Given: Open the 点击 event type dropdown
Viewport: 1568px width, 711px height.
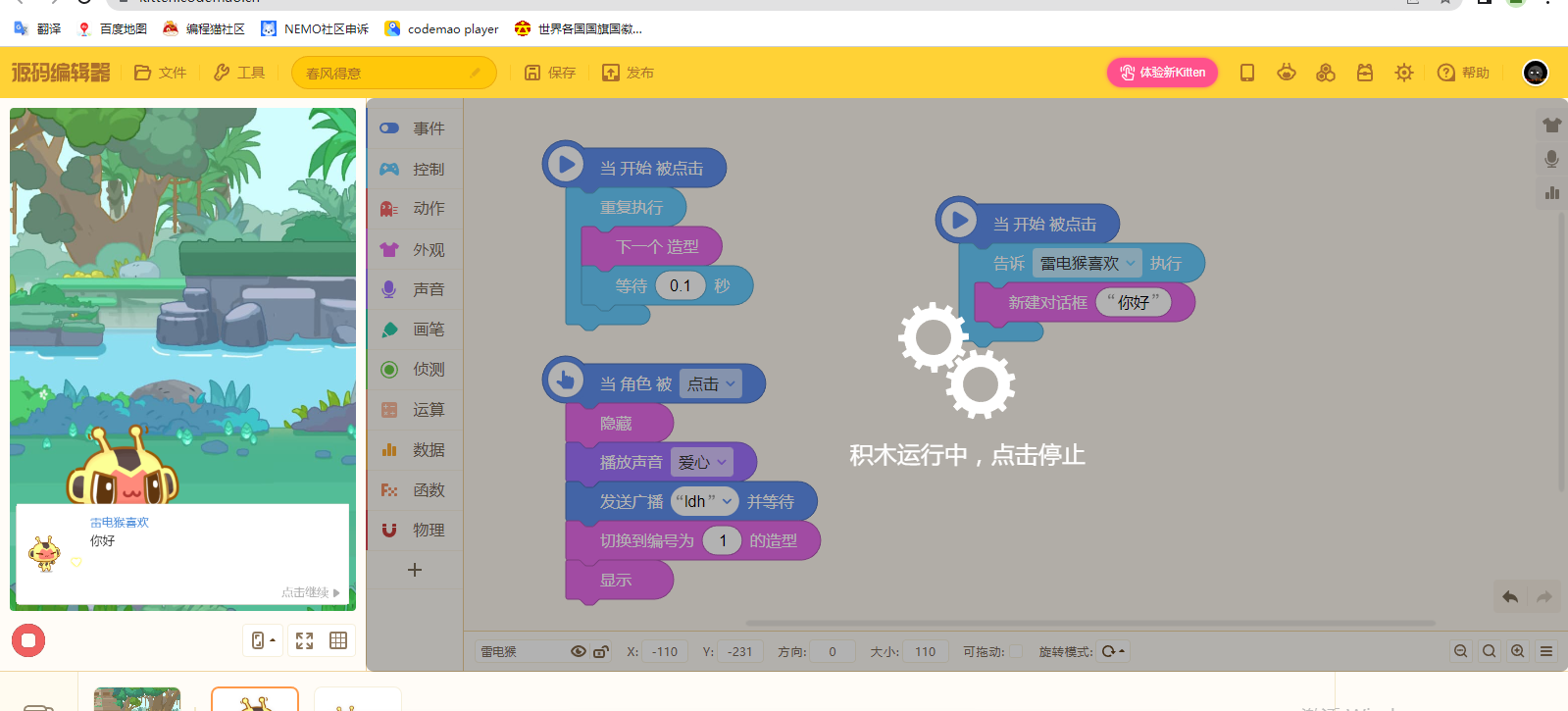Looking at the screenshot, I should point(710,383).
